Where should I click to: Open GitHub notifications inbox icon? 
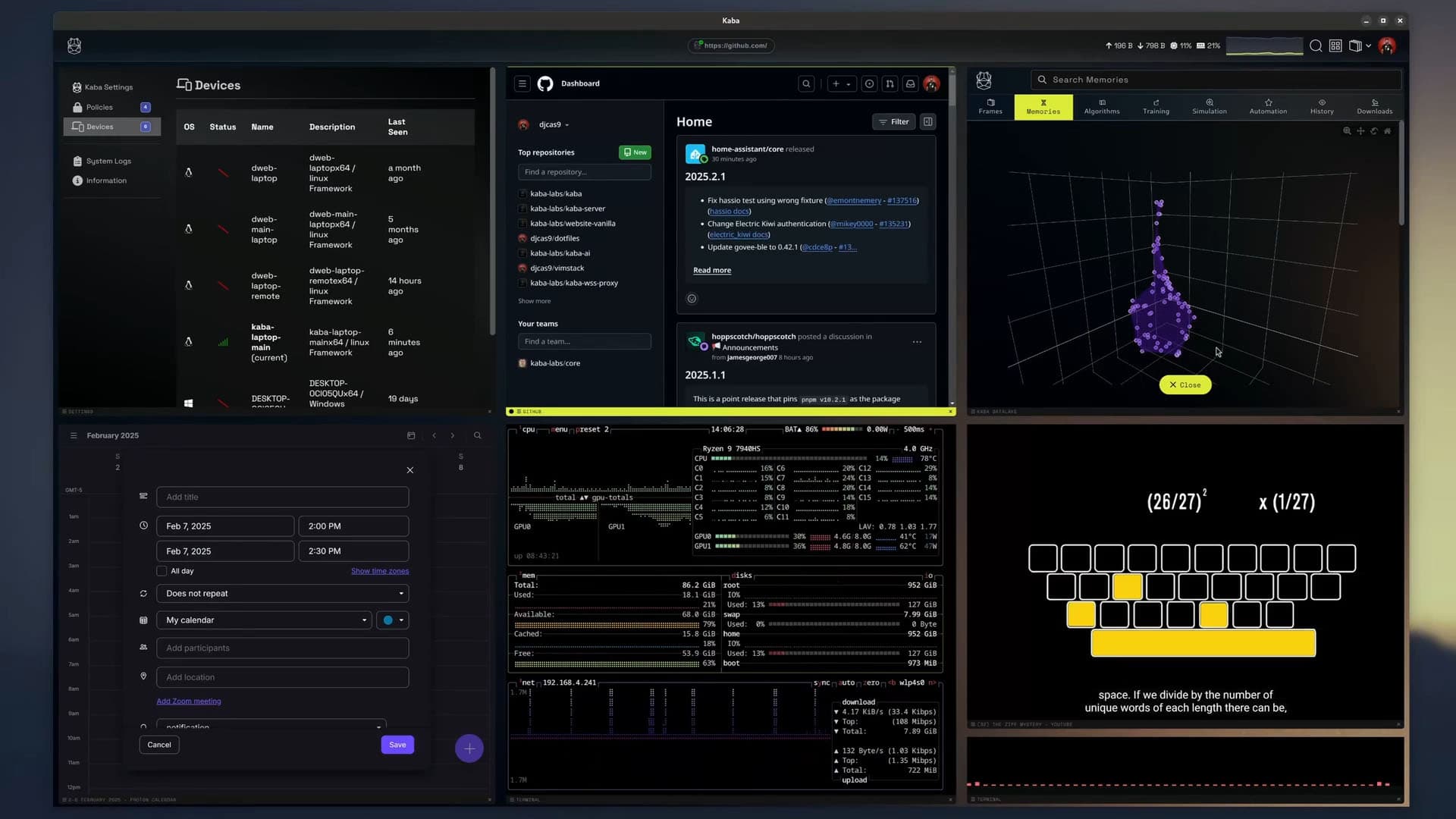coord(910,84)
